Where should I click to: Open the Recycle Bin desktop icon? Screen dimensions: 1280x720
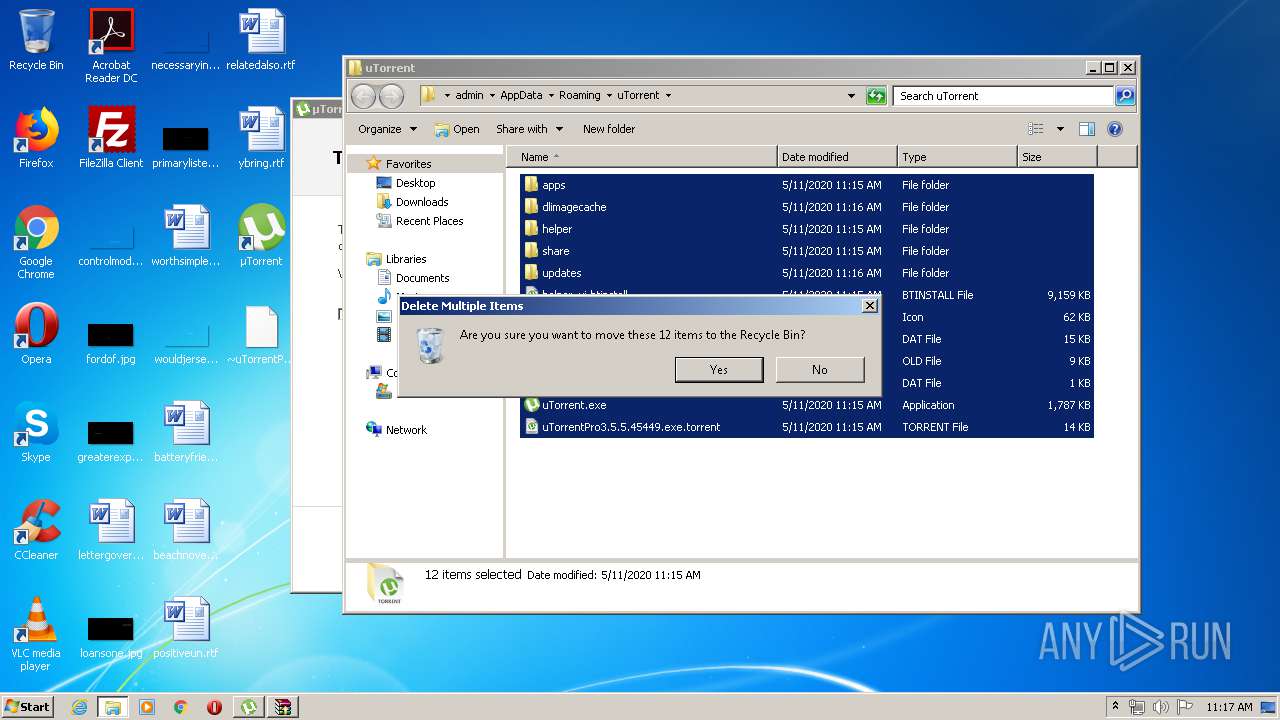pyautogui.click(x=36, y=40)
